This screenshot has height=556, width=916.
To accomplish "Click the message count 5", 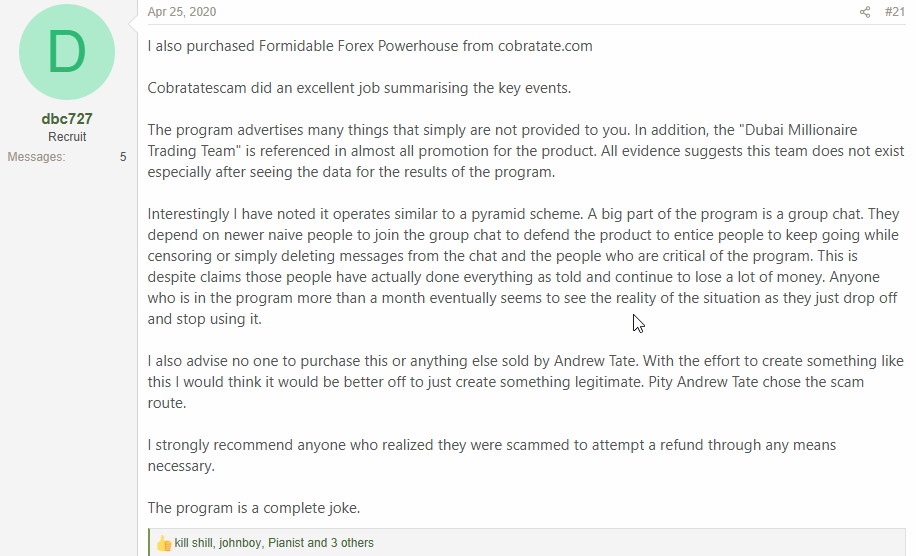I will click(123, 157).
